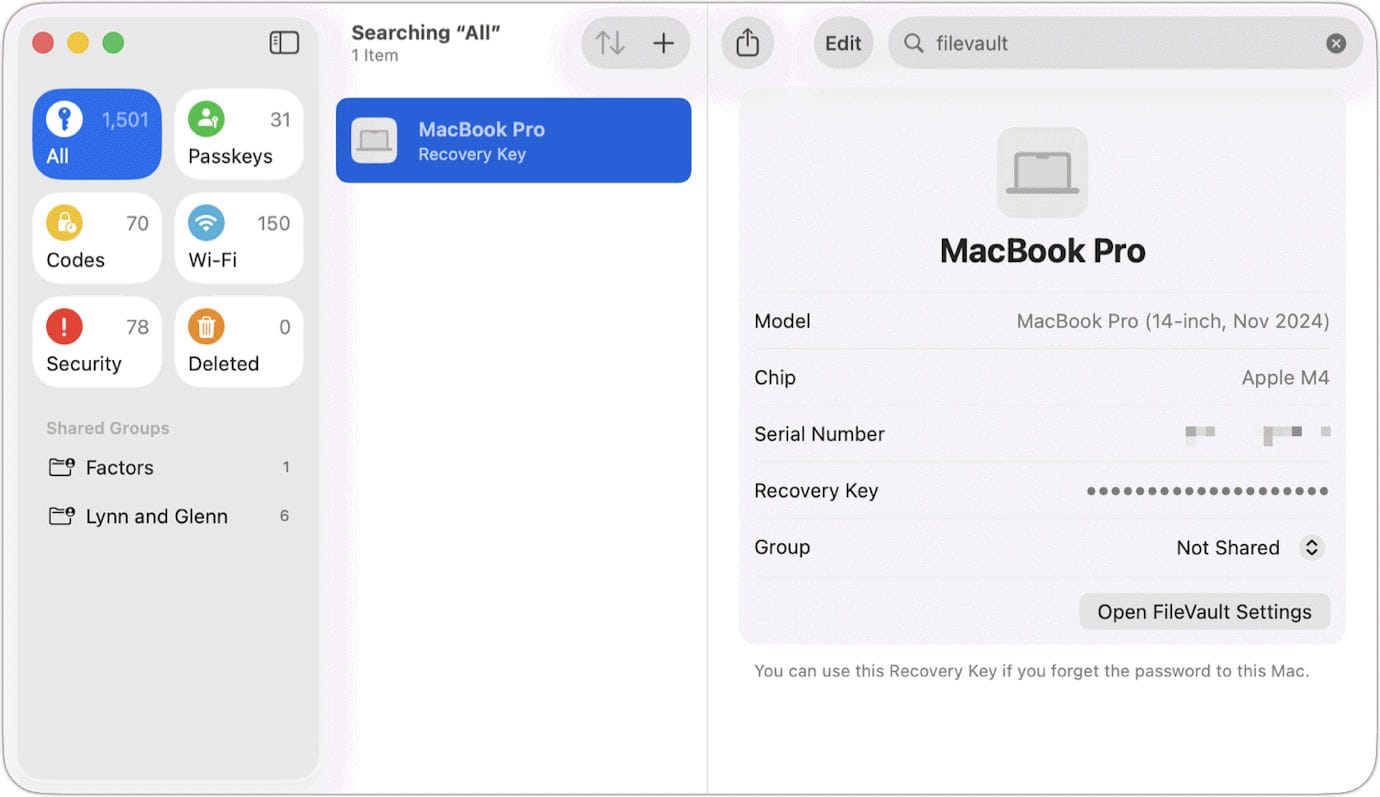This screenshot has height=797, width=1380.
Task: Click the share icon in toolbar
Action: coord(748,43)
